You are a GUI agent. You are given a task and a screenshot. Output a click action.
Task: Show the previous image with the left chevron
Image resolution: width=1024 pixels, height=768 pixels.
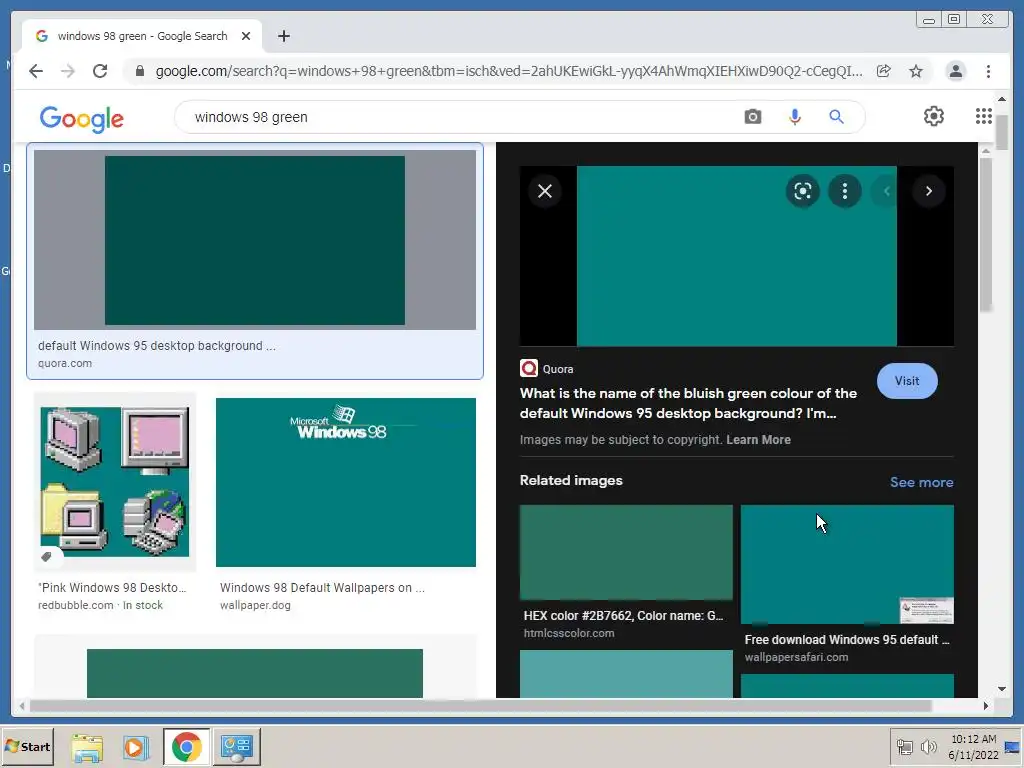[x=886, y=191]
